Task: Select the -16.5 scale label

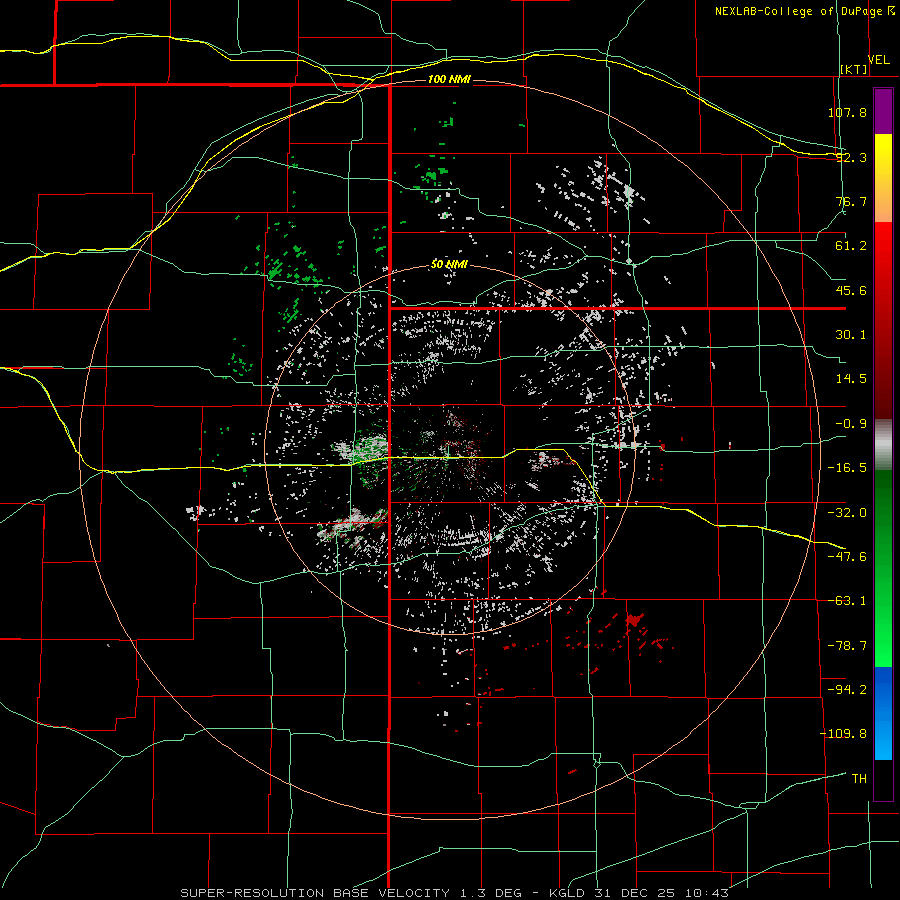Action: (847, 468)
